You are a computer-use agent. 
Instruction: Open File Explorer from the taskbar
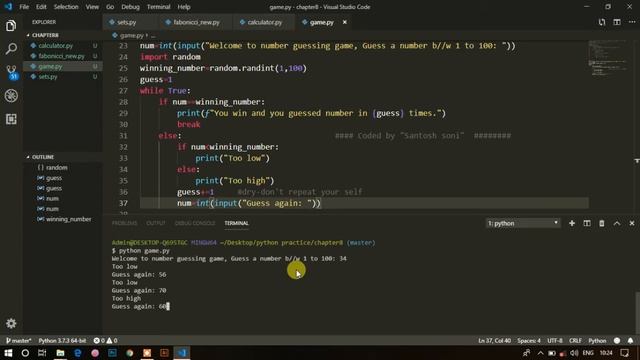(60, 353)
